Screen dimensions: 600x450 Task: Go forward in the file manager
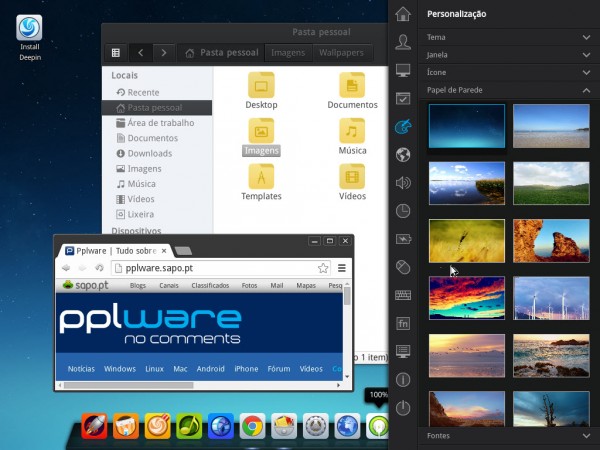click(164, 53)
